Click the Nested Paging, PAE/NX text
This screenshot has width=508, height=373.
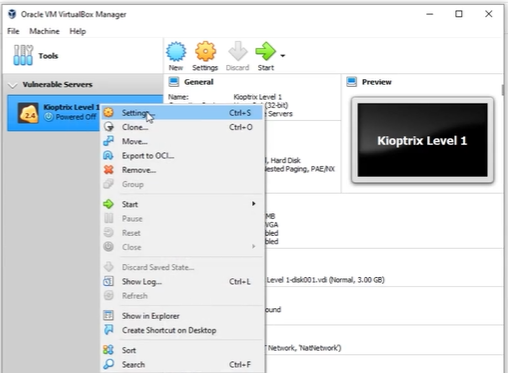[x=299, y=169]
